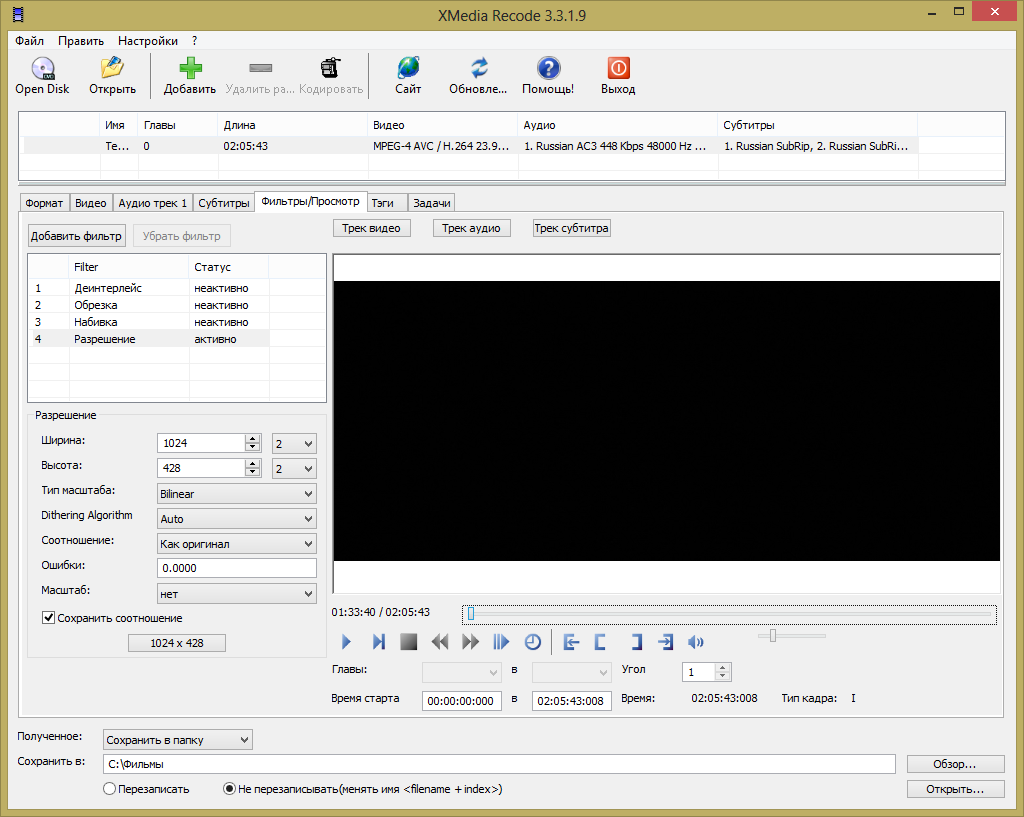Viewport: 1024px width, 817px height.
Task: Open the Править menu
Action: pos(81,40)
